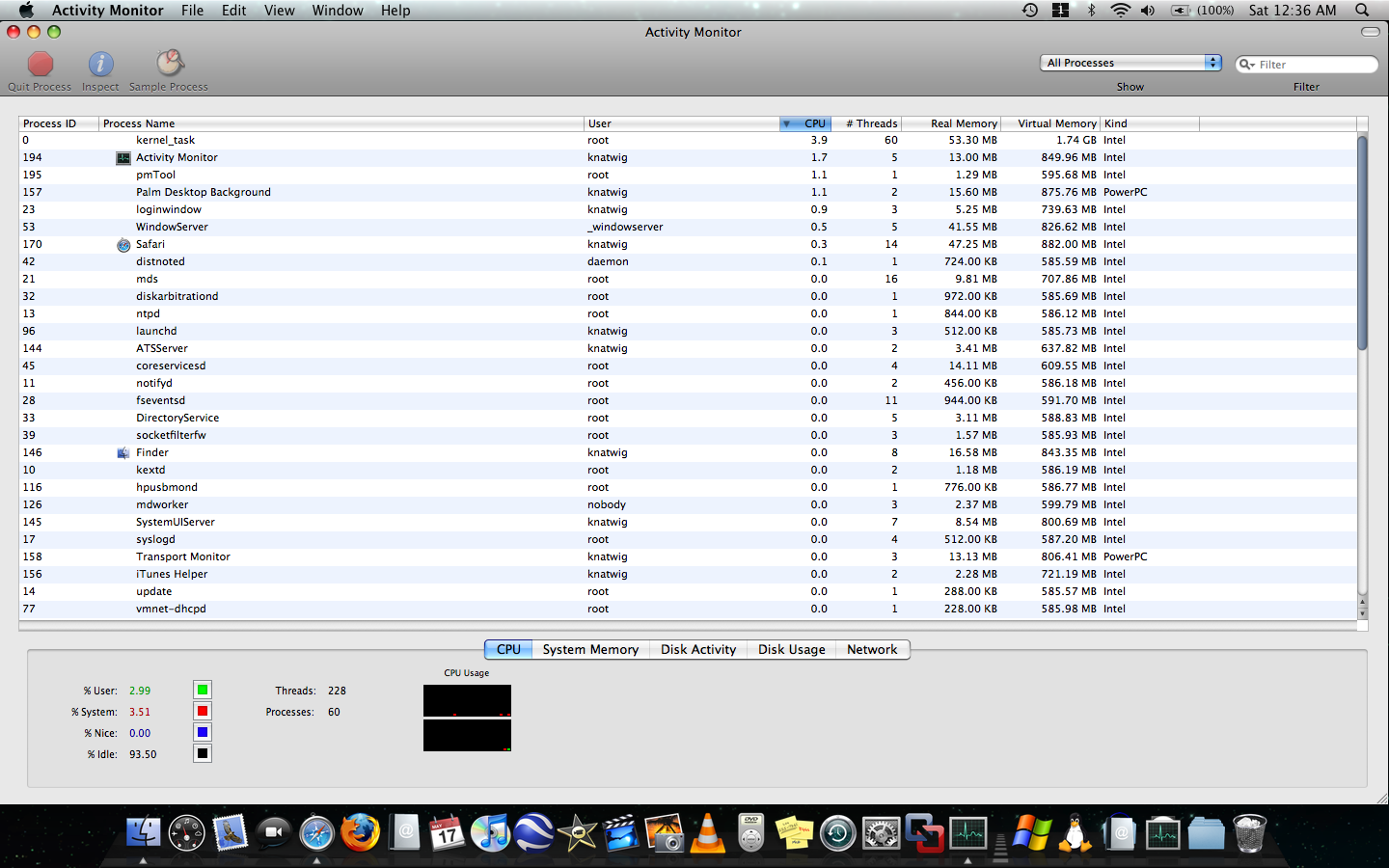
Task: Open the Apple menu
Action: [26, 11]
